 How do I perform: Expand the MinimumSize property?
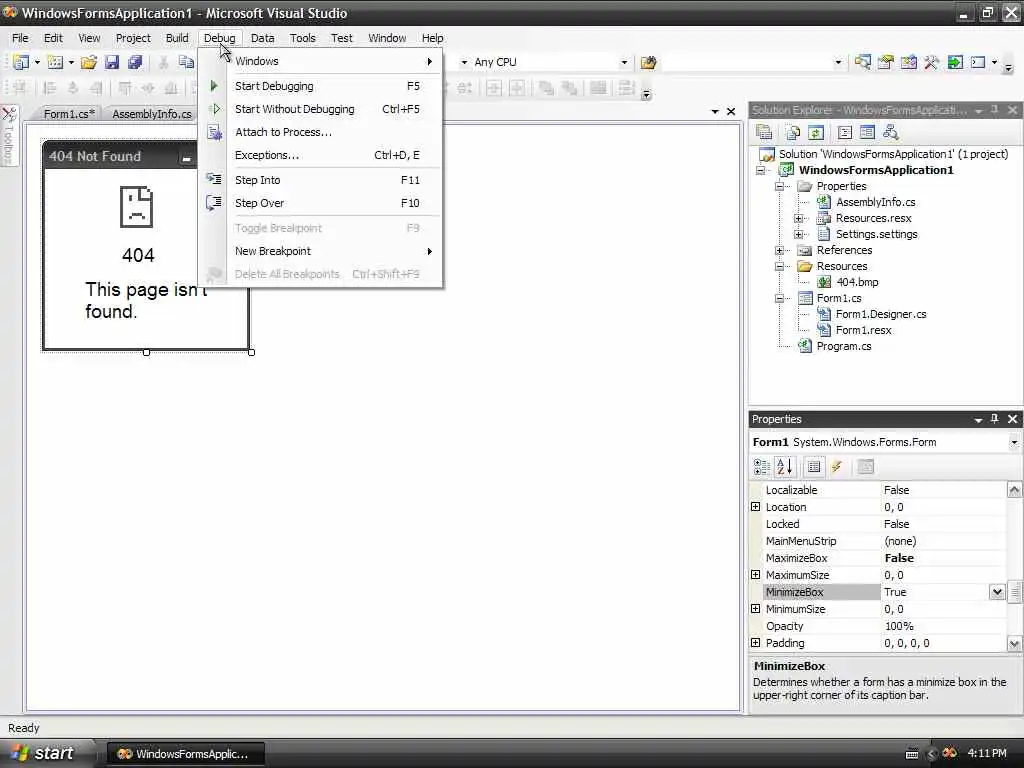756,609
